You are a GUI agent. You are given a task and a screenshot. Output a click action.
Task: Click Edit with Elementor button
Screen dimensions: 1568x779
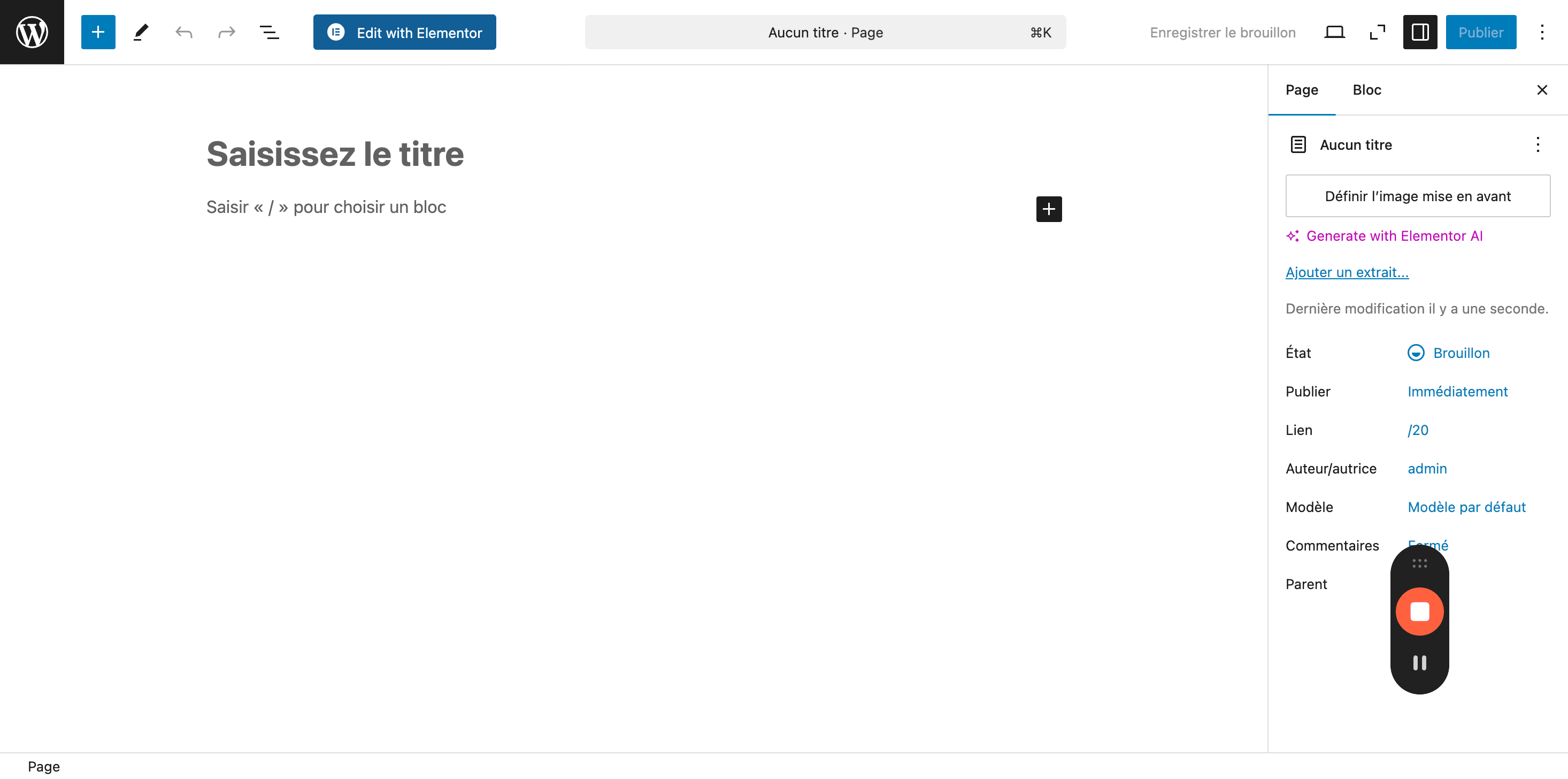tap(404, 32)
